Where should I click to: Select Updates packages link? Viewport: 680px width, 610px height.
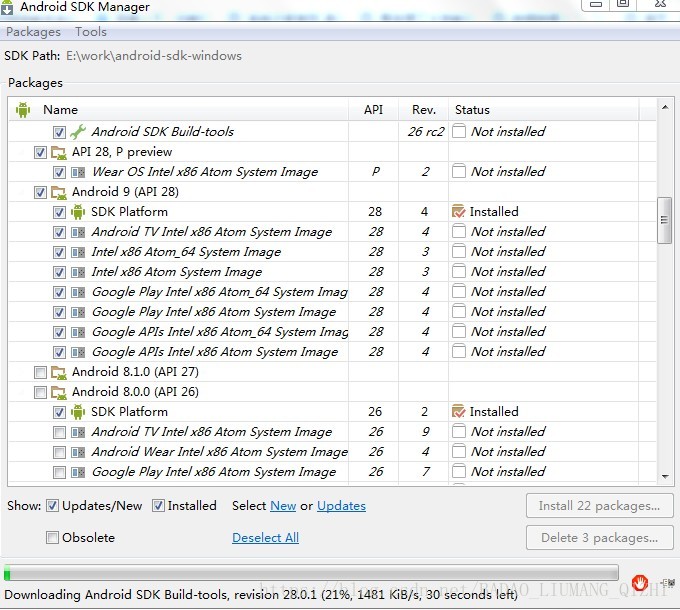341,506
